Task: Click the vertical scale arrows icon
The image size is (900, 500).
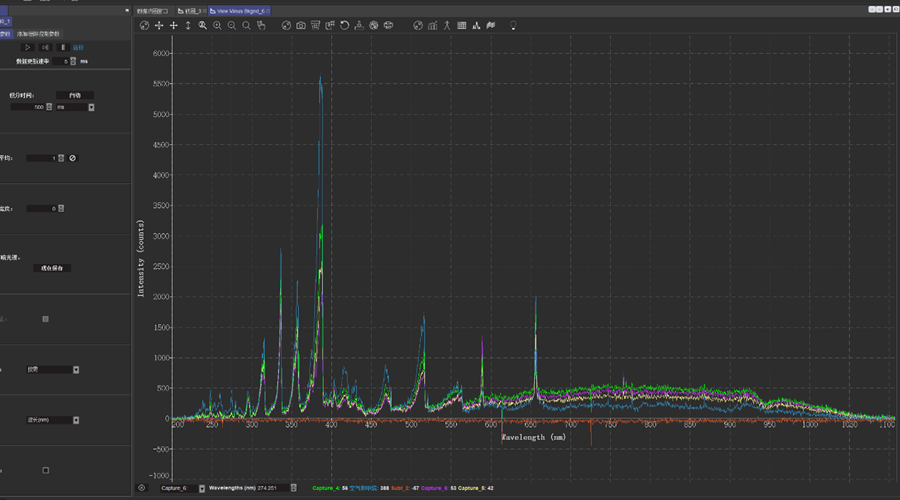Action: 188,25
